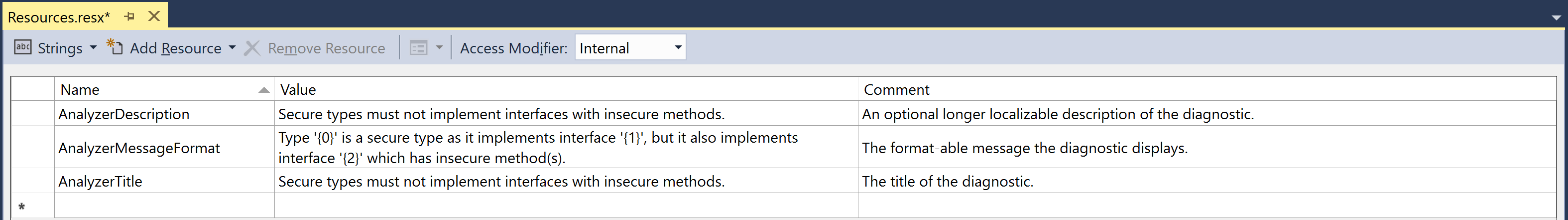This screenshot has height=220, width=1568.
Task: Open the Access Modifier Internal combo box
Action: [630, 47]
